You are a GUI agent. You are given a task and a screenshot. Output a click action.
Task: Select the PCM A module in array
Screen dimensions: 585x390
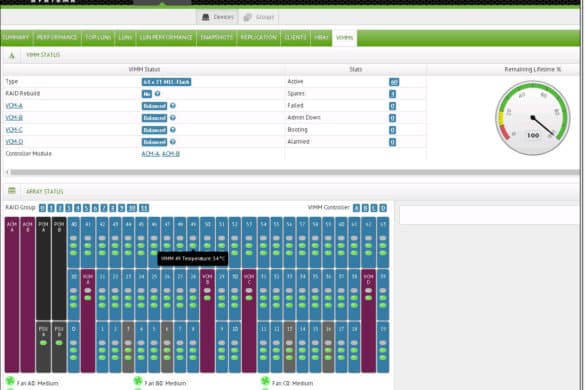[x=43, y=268]
